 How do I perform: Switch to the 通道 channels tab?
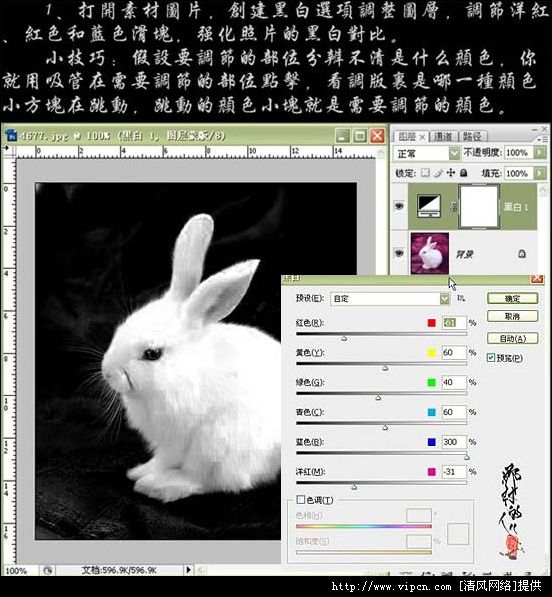point(444,136)
